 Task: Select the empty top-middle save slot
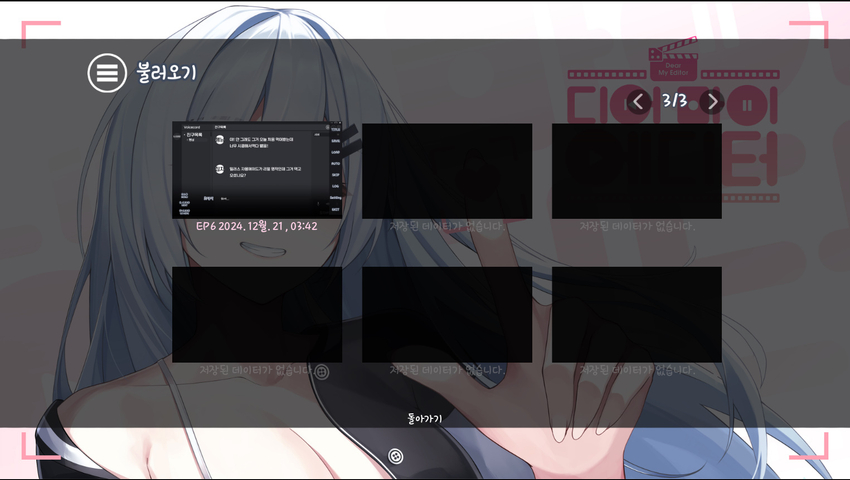pos(447,171)
